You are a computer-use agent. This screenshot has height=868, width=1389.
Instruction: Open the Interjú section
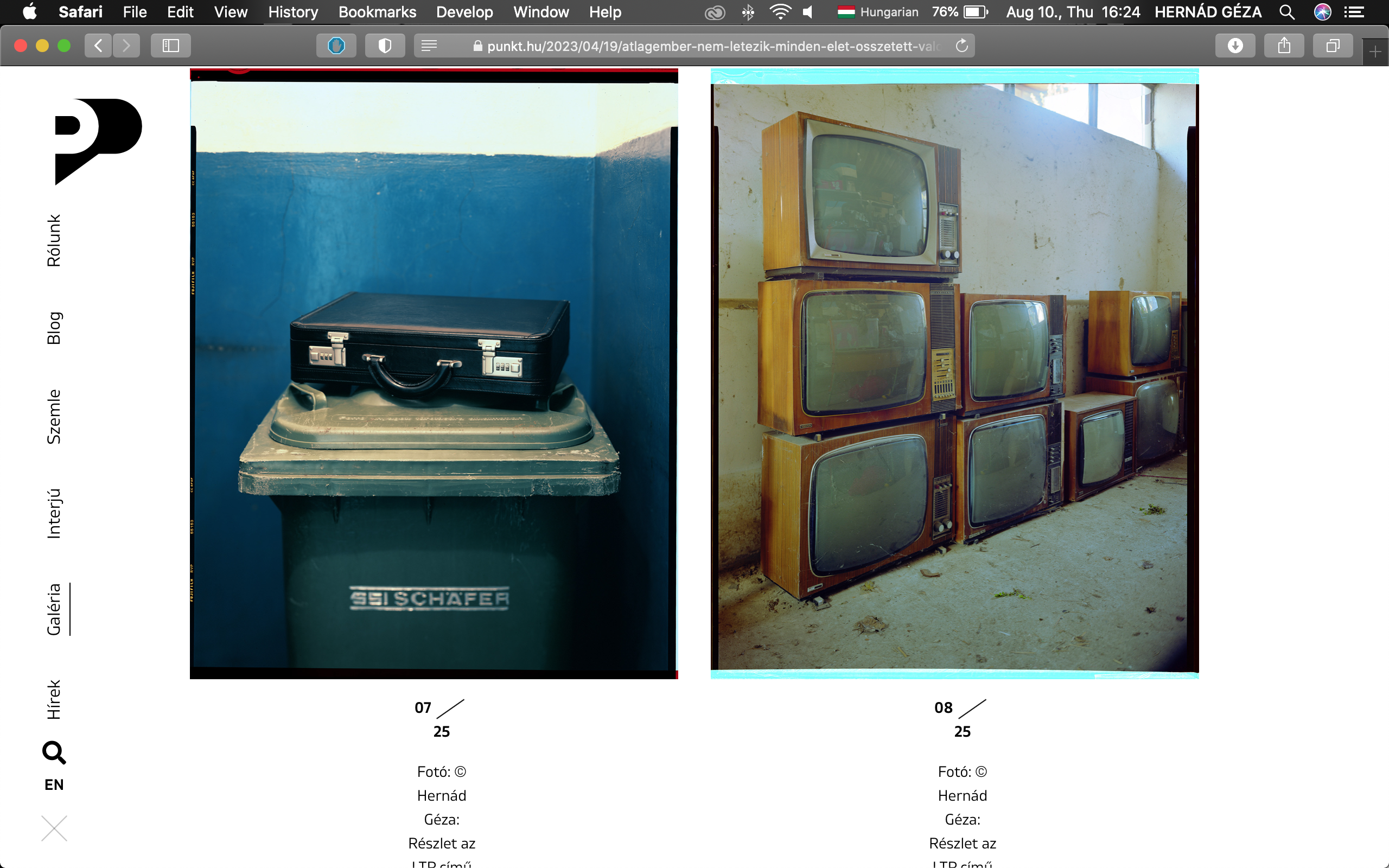(x=54, y=513)
